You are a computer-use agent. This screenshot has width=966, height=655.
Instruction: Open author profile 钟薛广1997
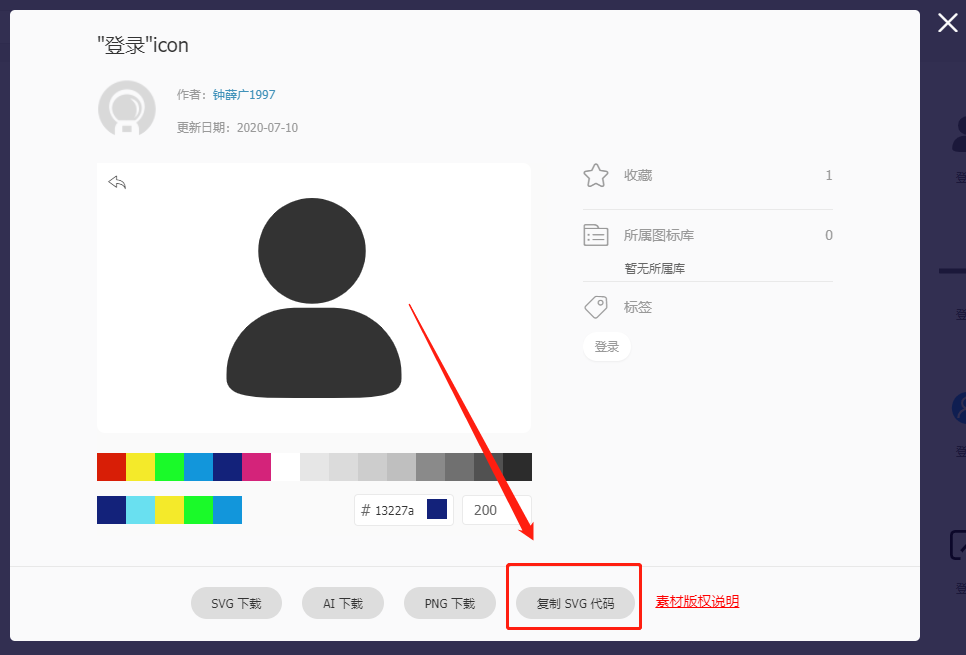click(243, 94)
